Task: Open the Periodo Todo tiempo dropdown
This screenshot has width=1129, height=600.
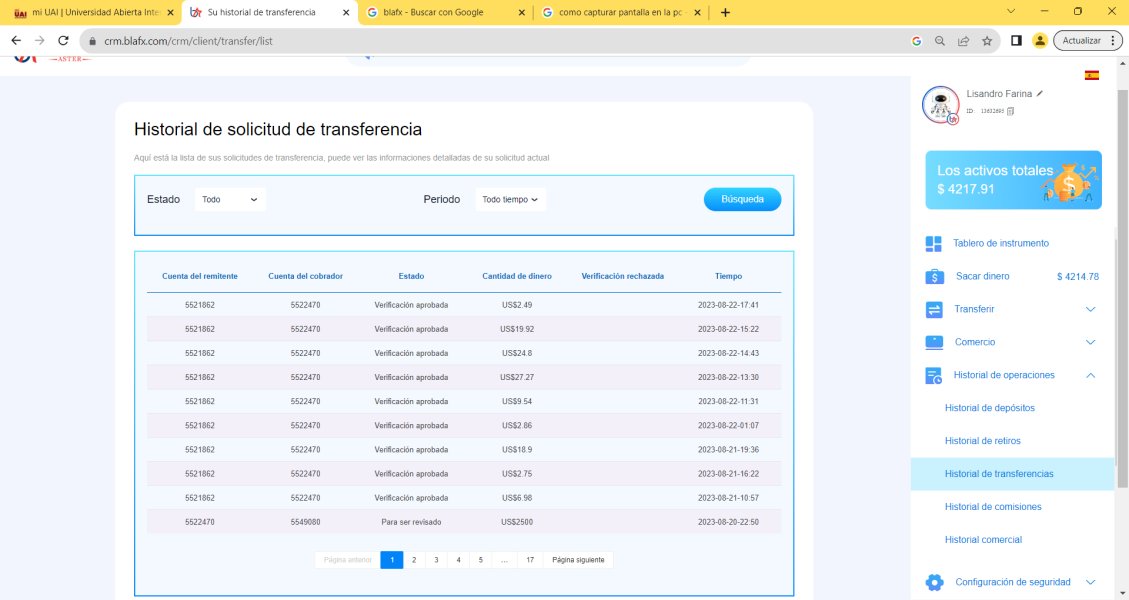Action: tap(510, 200)
